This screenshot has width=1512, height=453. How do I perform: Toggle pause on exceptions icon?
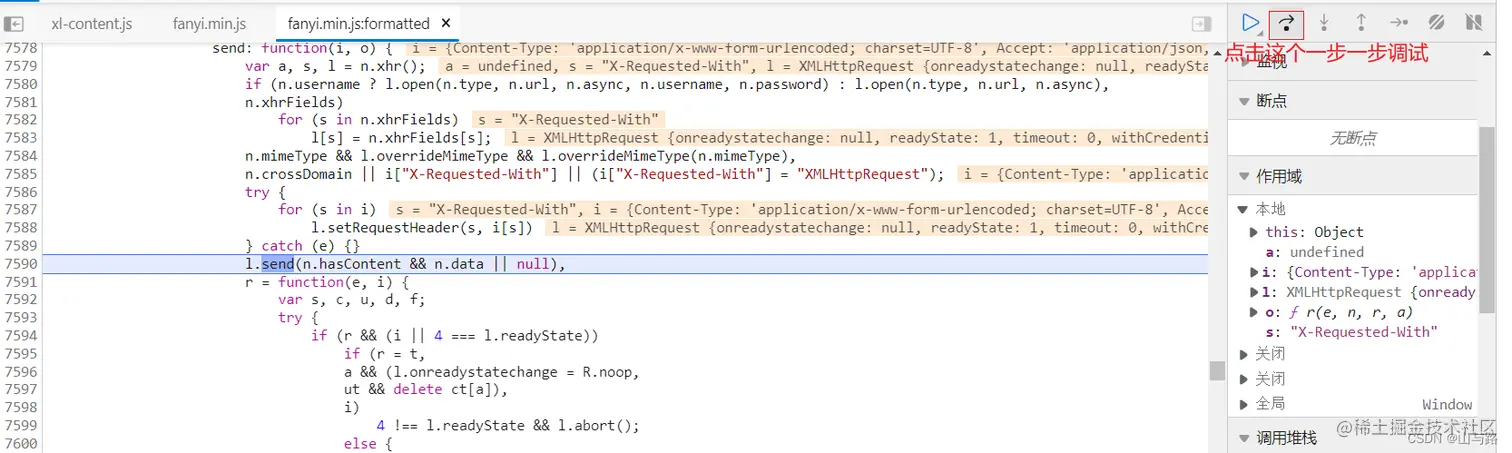click(1473, 22)
